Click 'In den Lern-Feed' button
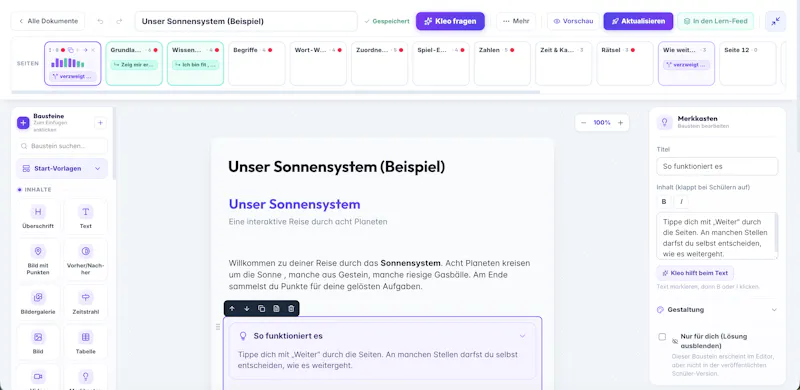The image size is (800, 390). (716, 21)
